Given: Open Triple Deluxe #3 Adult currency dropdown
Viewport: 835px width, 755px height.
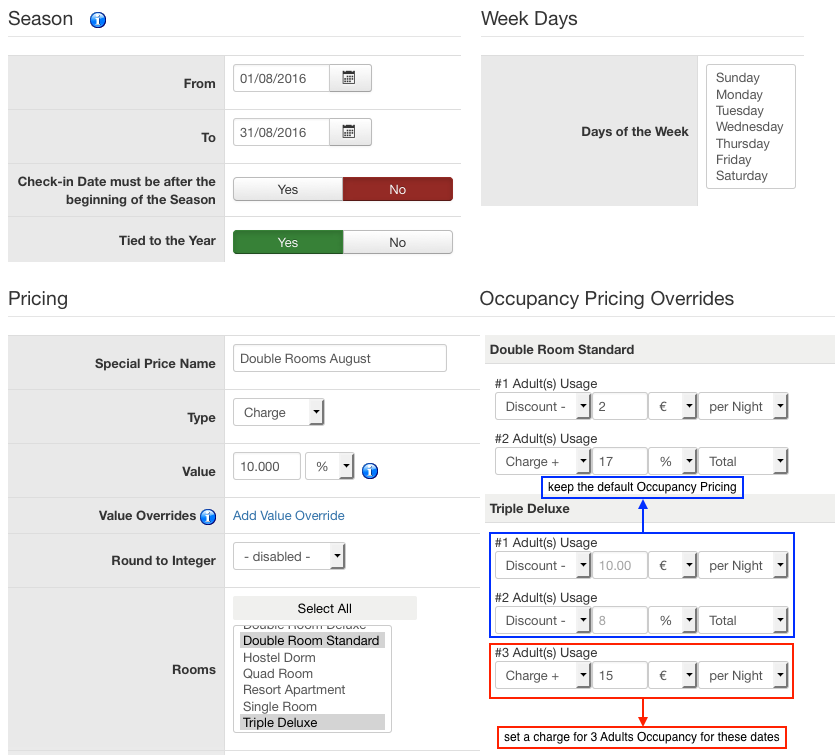Looking at the screenshot, I should point(672,675).
